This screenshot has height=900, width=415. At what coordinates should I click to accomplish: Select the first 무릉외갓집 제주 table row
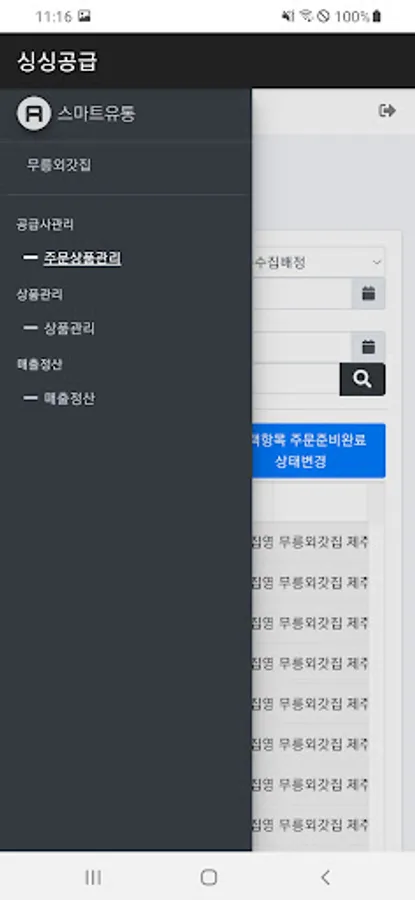click(x=310, y=542)
